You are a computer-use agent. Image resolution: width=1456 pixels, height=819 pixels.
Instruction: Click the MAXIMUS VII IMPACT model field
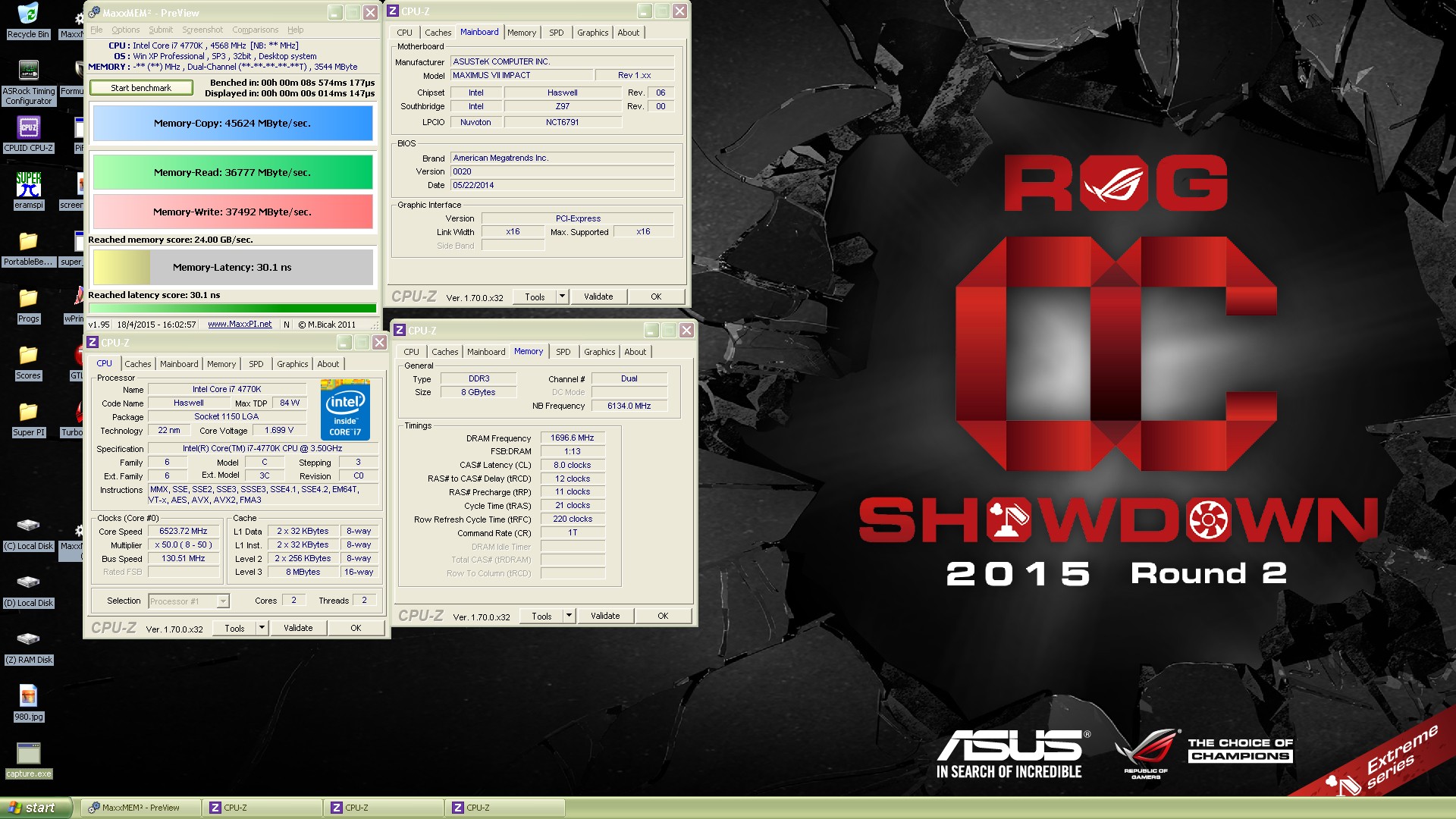522,75
